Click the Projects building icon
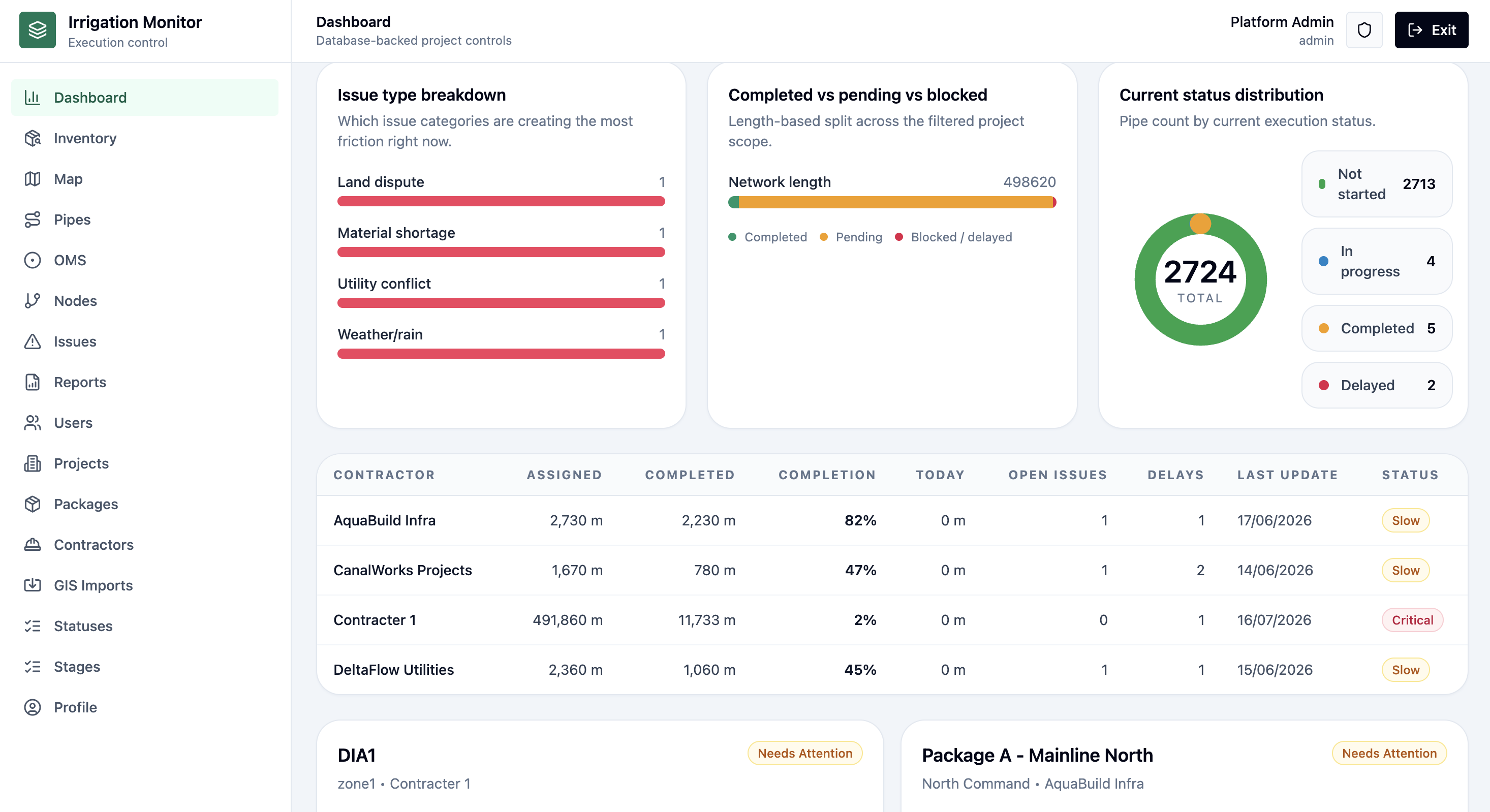 click(x=33, y=463)
